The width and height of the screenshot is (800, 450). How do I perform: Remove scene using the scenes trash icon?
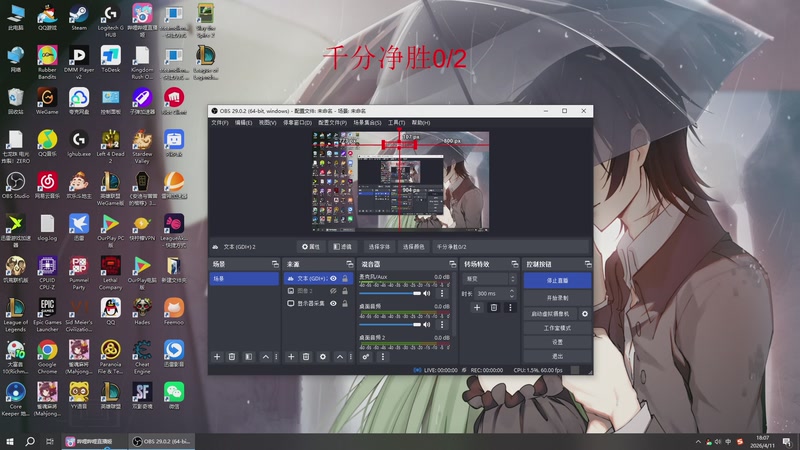pos(232,357)
